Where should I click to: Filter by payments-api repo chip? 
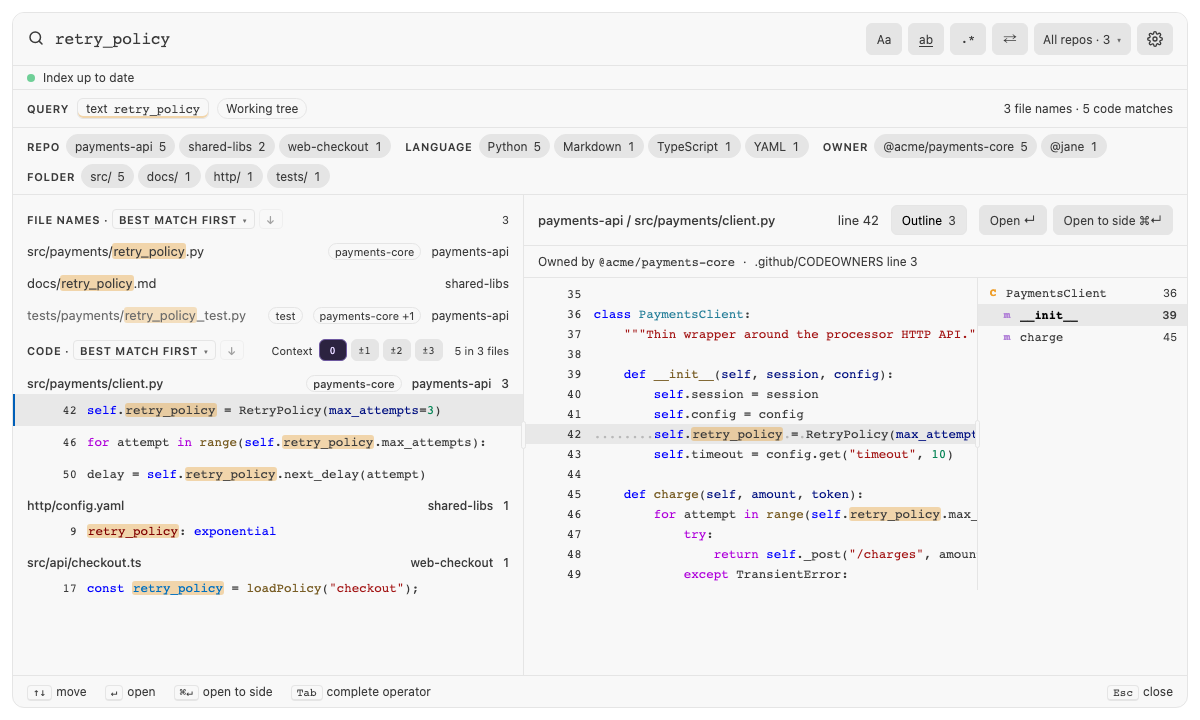point(121,147)
